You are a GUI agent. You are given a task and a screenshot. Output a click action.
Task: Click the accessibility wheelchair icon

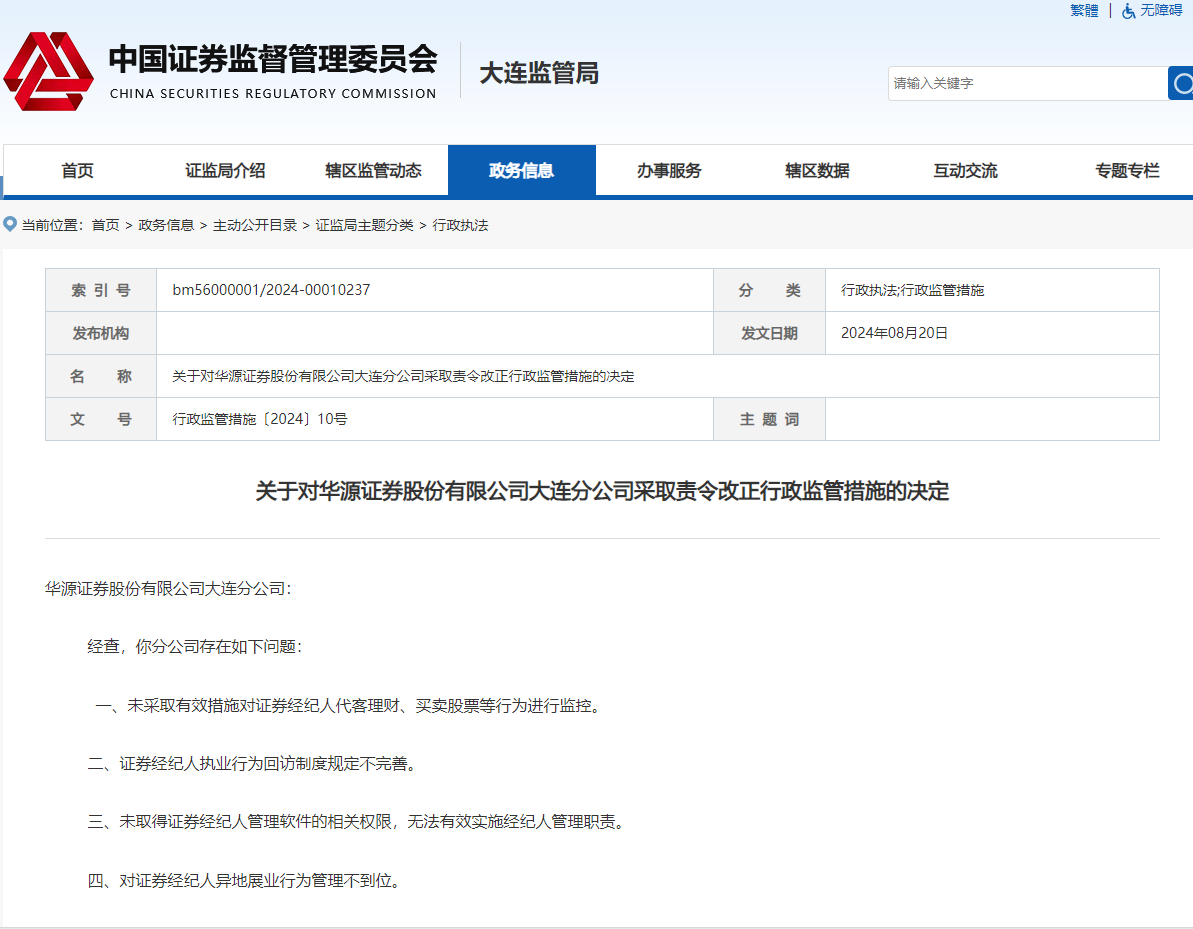click(1128, 11)
